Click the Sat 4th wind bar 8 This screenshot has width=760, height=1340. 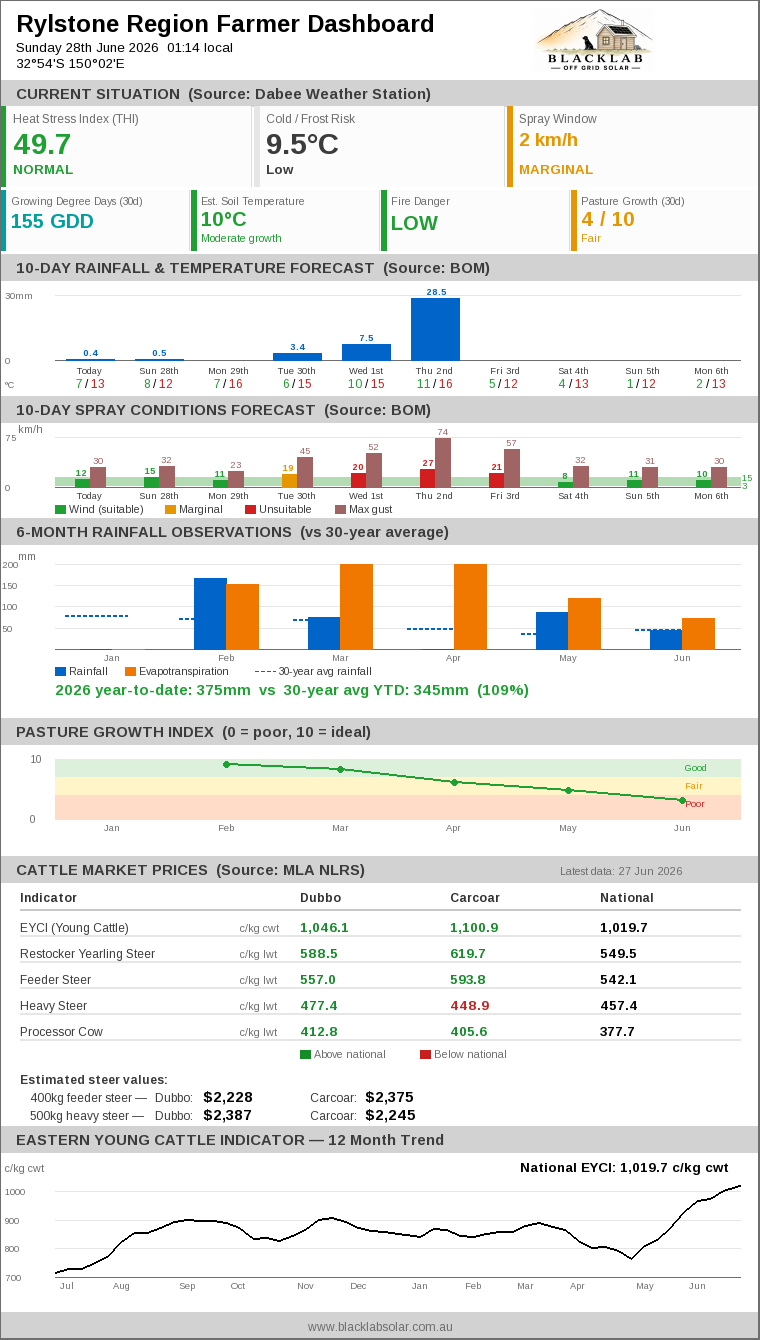[x=565, y=485]
